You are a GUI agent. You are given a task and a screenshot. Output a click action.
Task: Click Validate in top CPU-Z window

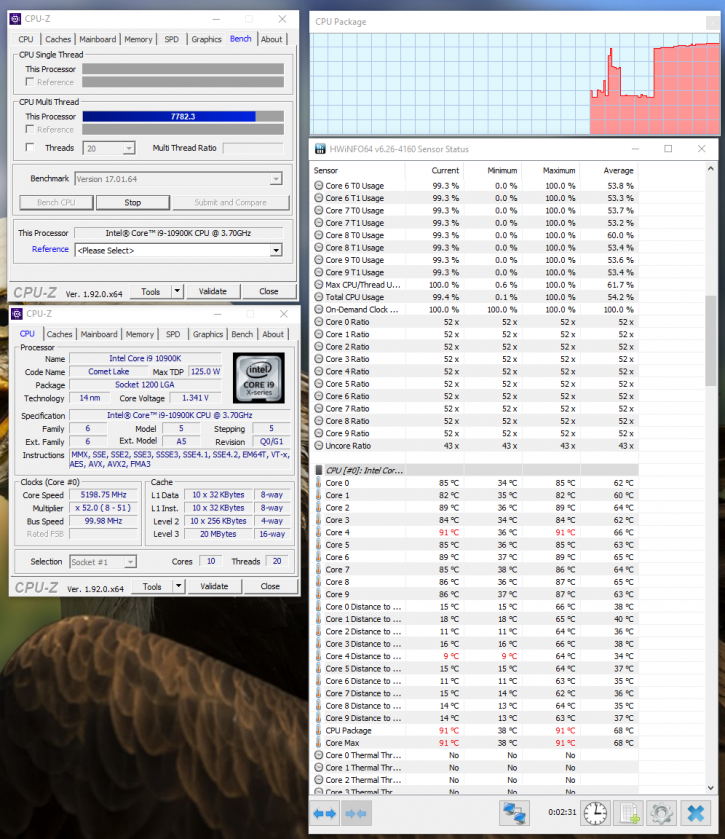[212, 292]
